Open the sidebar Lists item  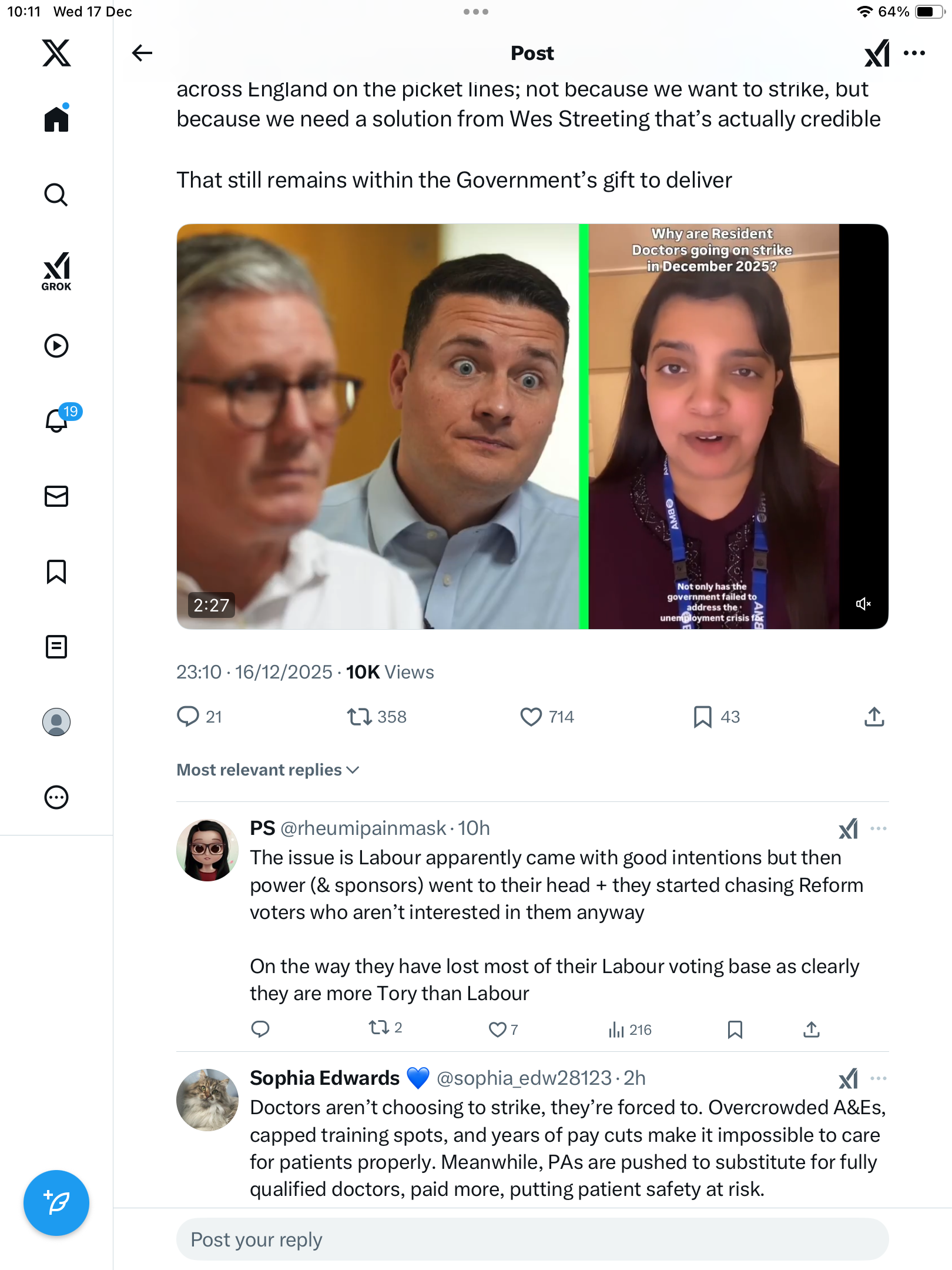pos(56,647)
